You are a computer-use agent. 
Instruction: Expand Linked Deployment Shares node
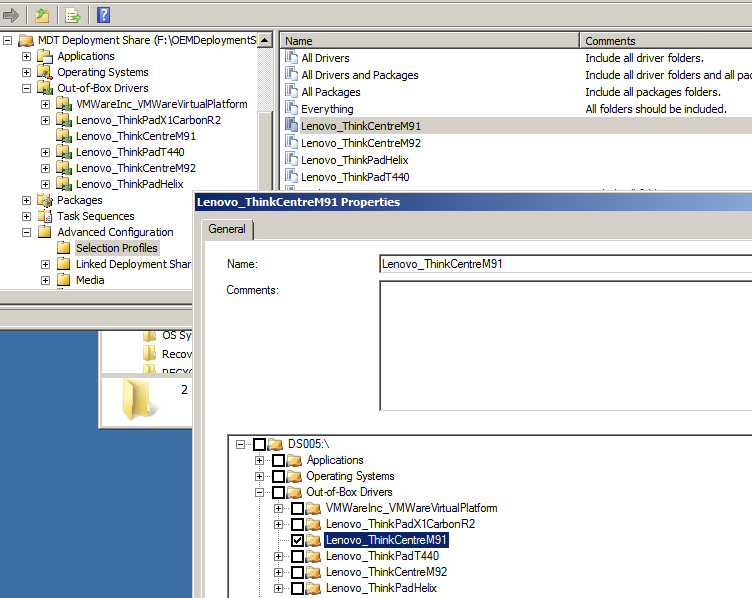click(x=45, y=264)
